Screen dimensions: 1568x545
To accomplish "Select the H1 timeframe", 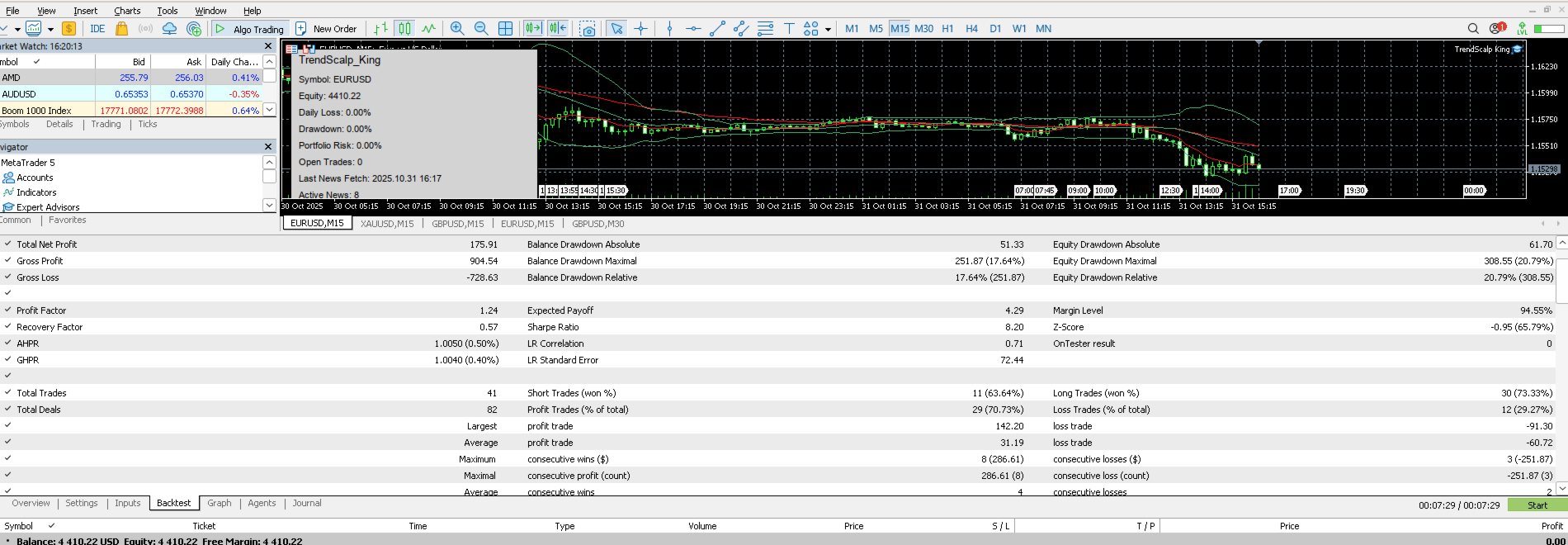I will (x=947, y=29).
